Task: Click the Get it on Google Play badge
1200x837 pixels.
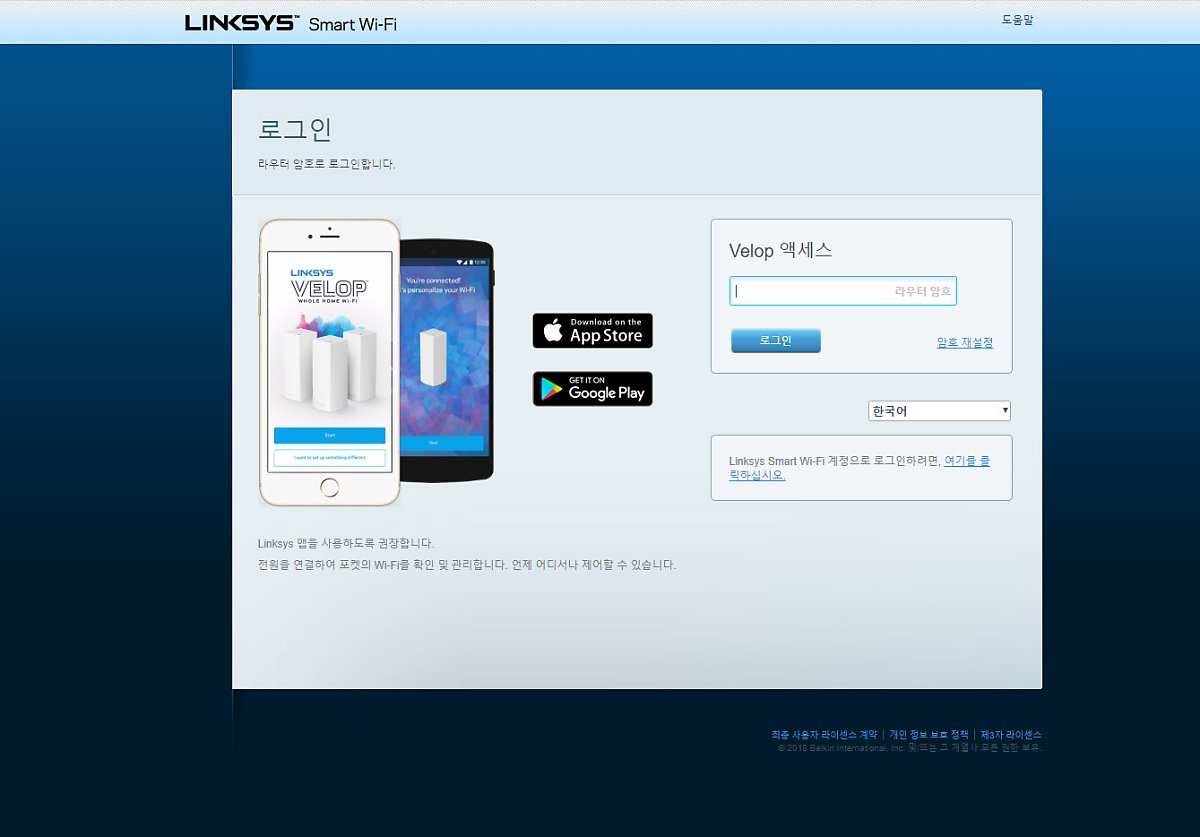Action: 592,389
